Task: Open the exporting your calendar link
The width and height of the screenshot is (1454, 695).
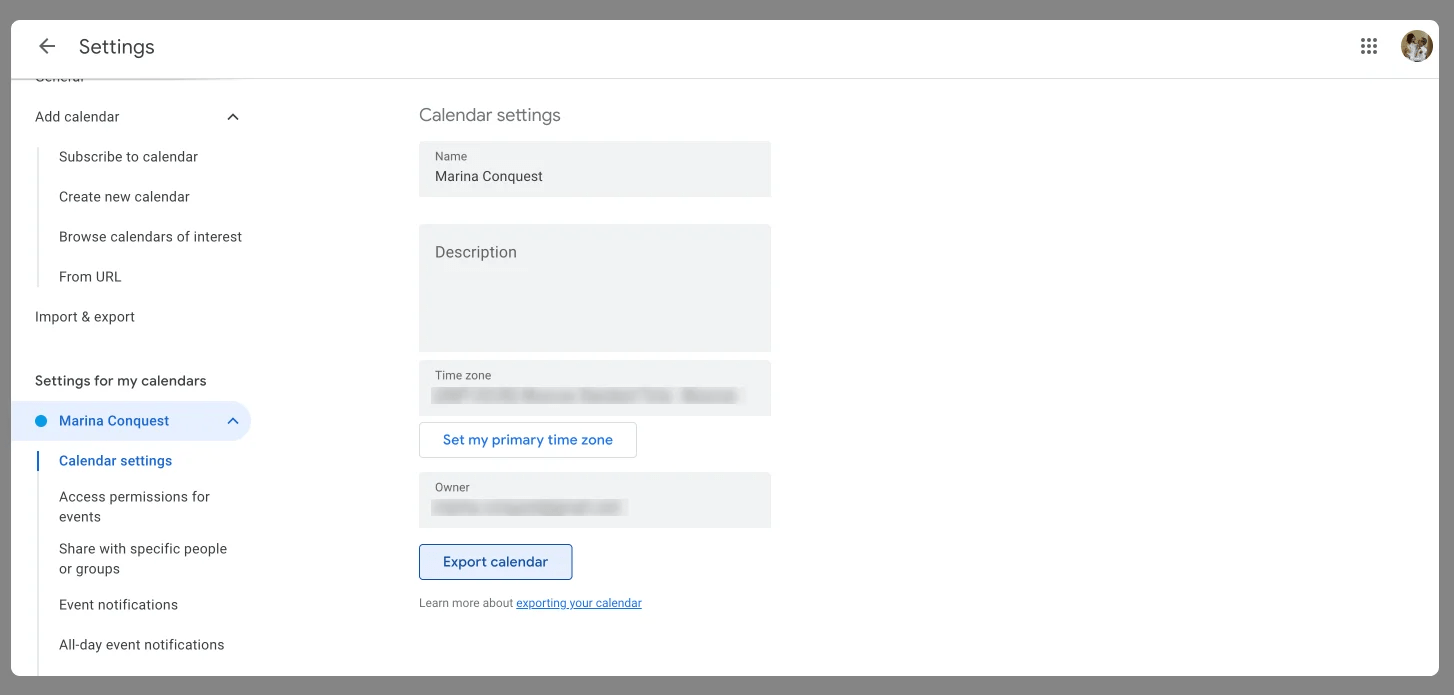Action: 579,603
